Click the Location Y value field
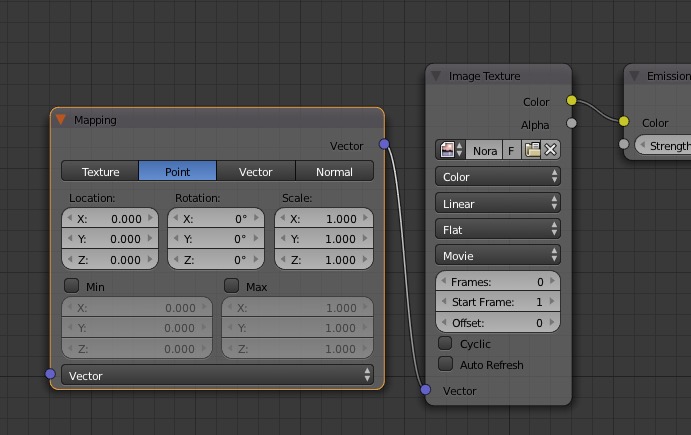Image resolution: width=691 pixels, height=435 pixels. pos(110,239)
